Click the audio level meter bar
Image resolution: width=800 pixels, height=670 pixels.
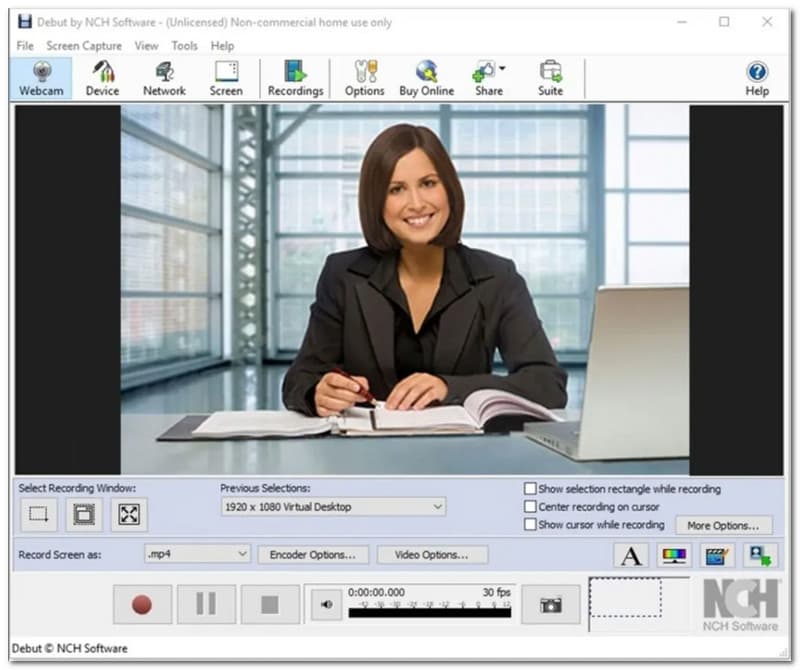[431, 613]
